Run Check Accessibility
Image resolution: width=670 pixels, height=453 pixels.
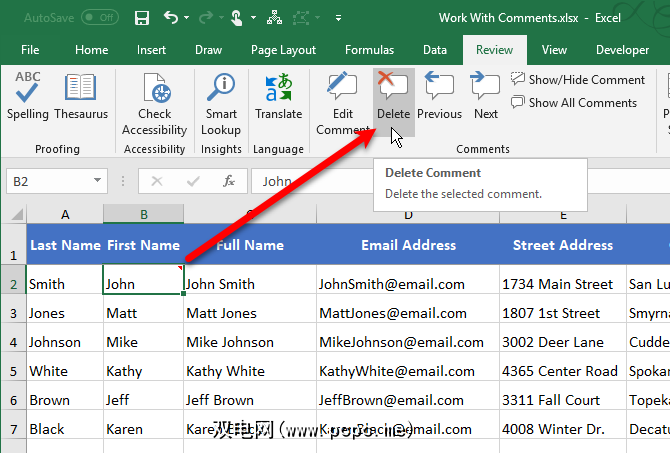(155, 105)
